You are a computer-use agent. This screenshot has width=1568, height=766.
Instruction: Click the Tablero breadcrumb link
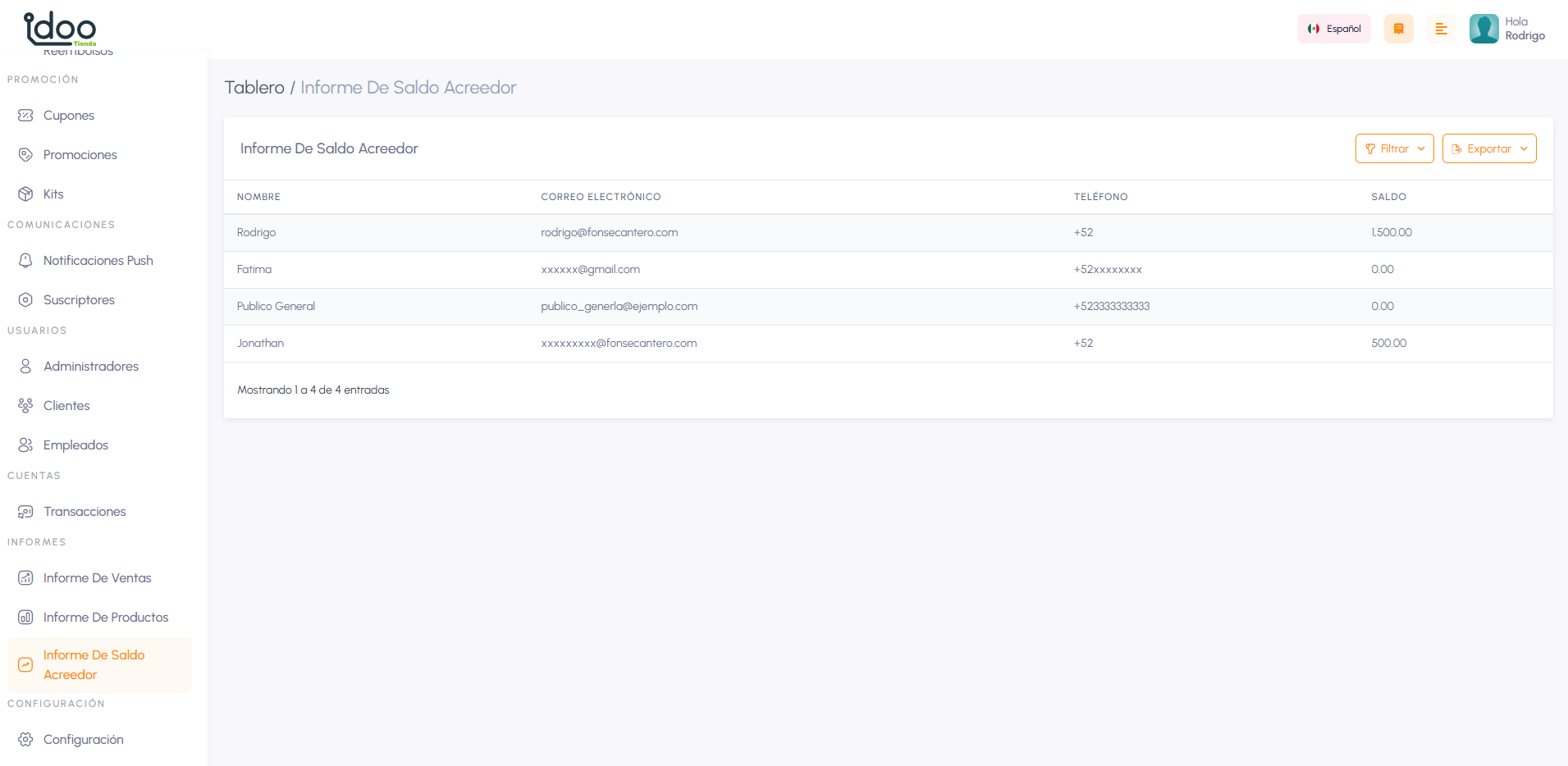254,88
